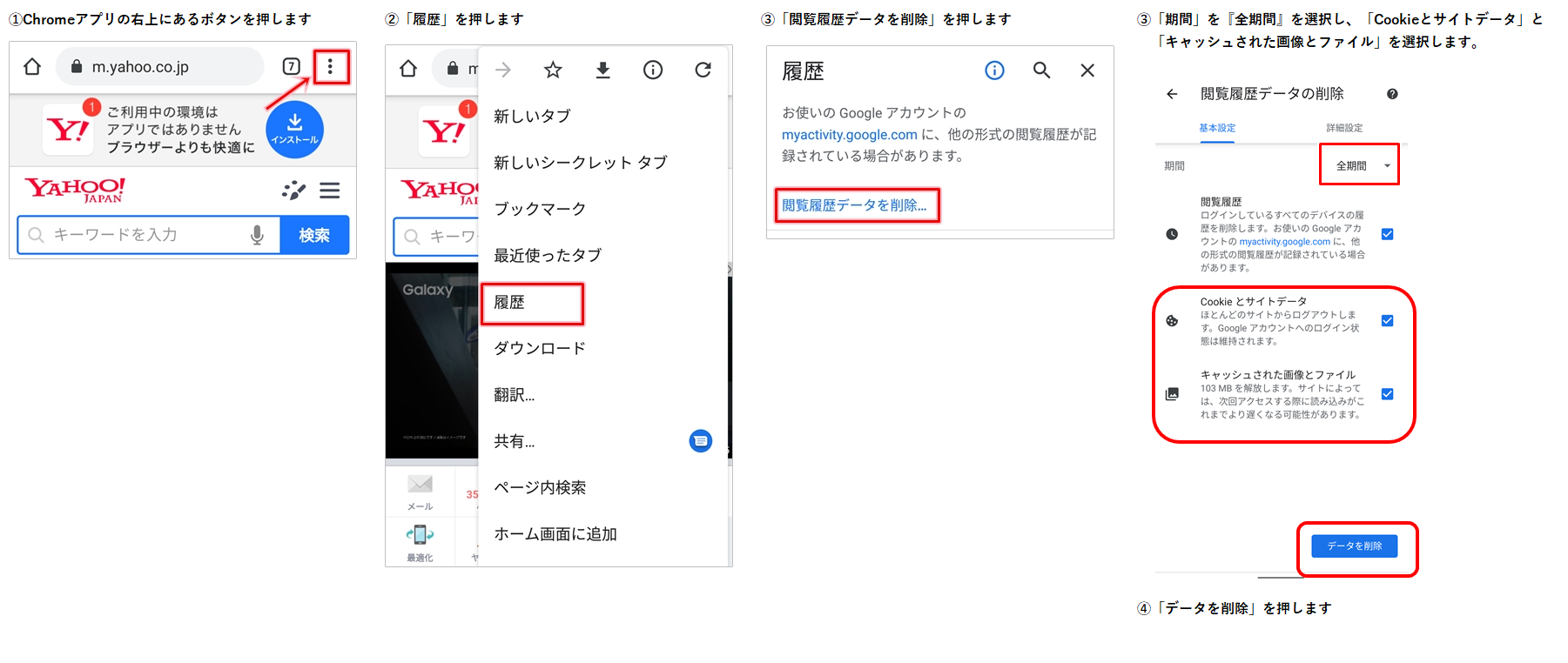Image resolution: width=1568 pixels, height=663 pixels.
Task: Tap the tab count switcher icon
Action: click(292, 67)
